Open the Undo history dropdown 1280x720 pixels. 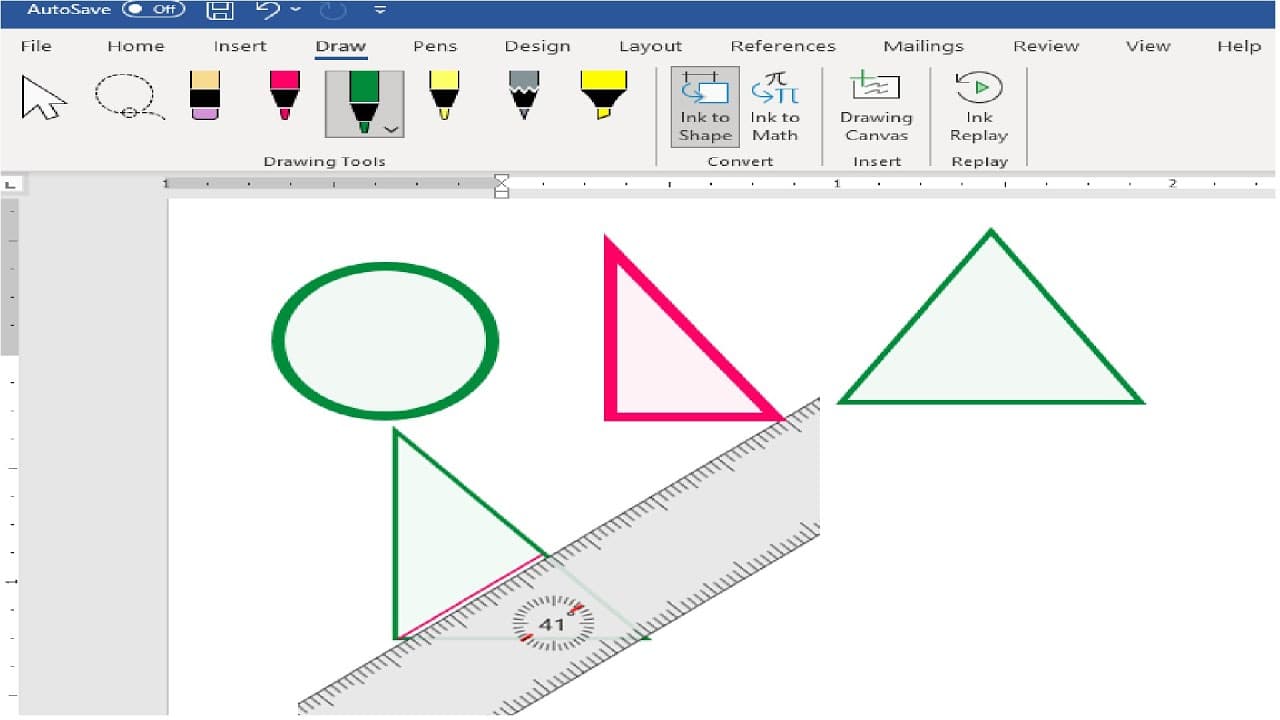pos(295,10)
